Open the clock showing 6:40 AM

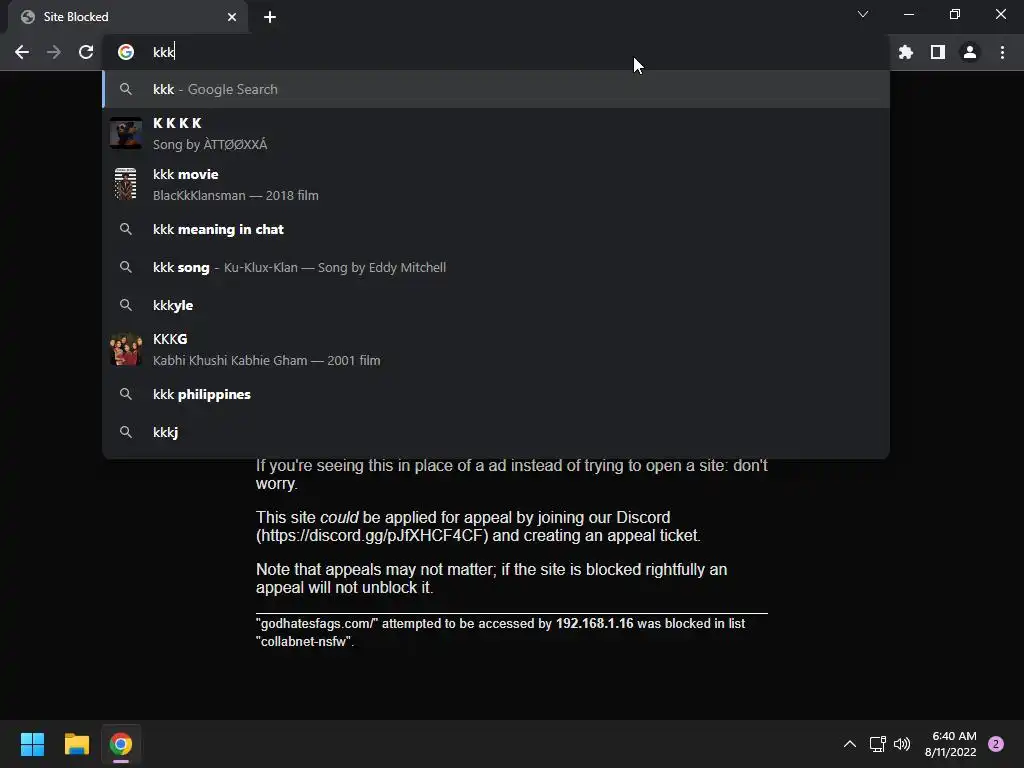[951, 744]
